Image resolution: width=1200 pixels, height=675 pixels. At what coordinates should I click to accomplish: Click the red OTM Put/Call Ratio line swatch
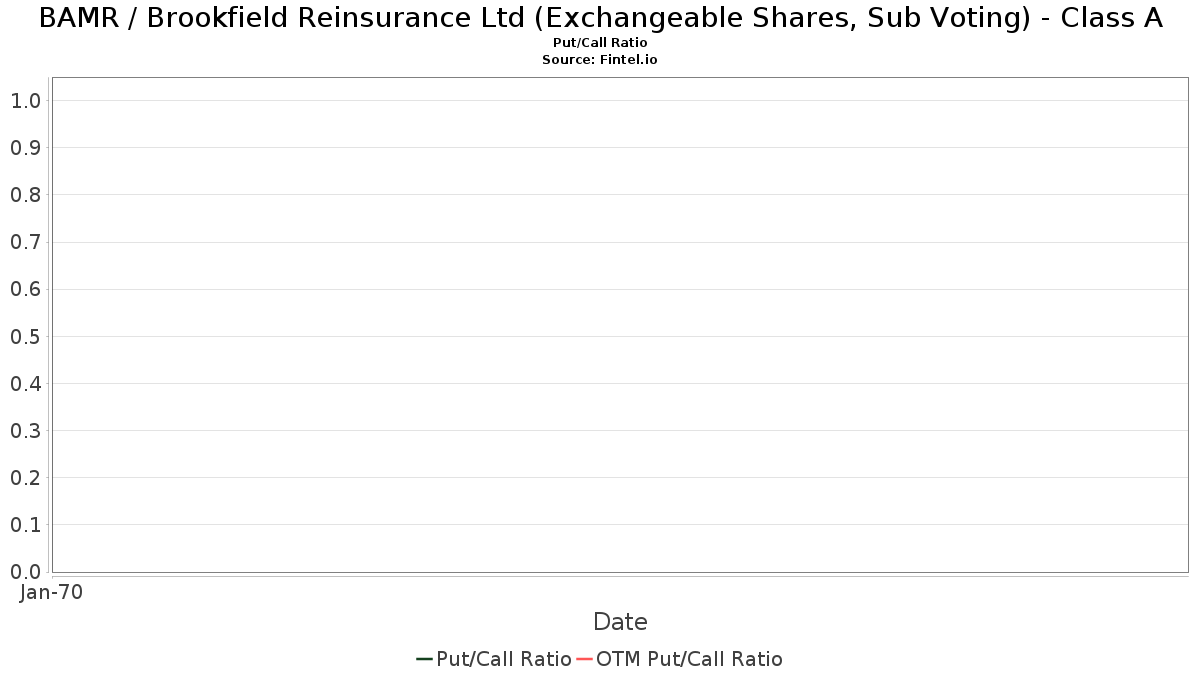click(x=584, y=659)
